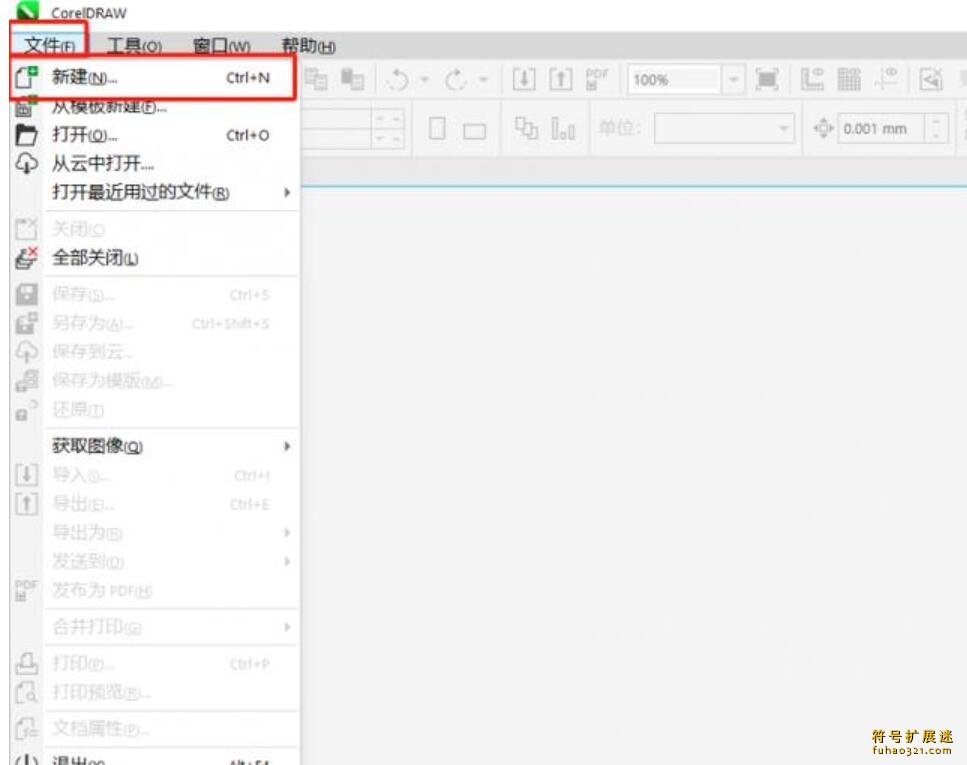Click the 导入(I)... menu entry

[153, 475]
